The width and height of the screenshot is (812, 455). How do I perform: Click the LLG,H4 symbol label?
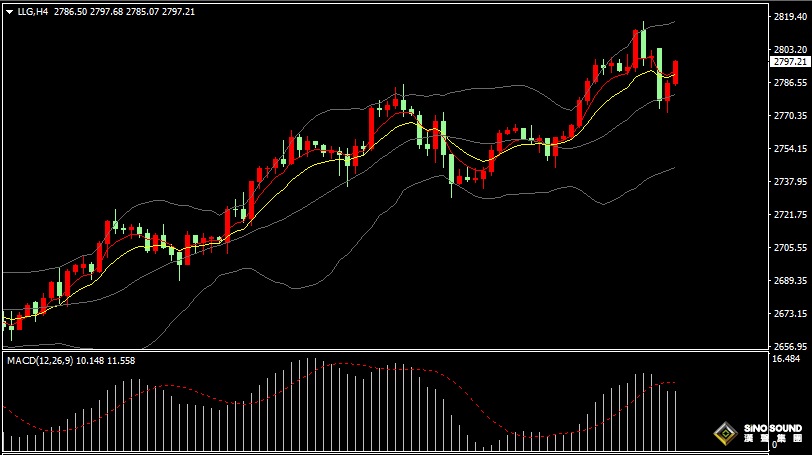[33, 11]
